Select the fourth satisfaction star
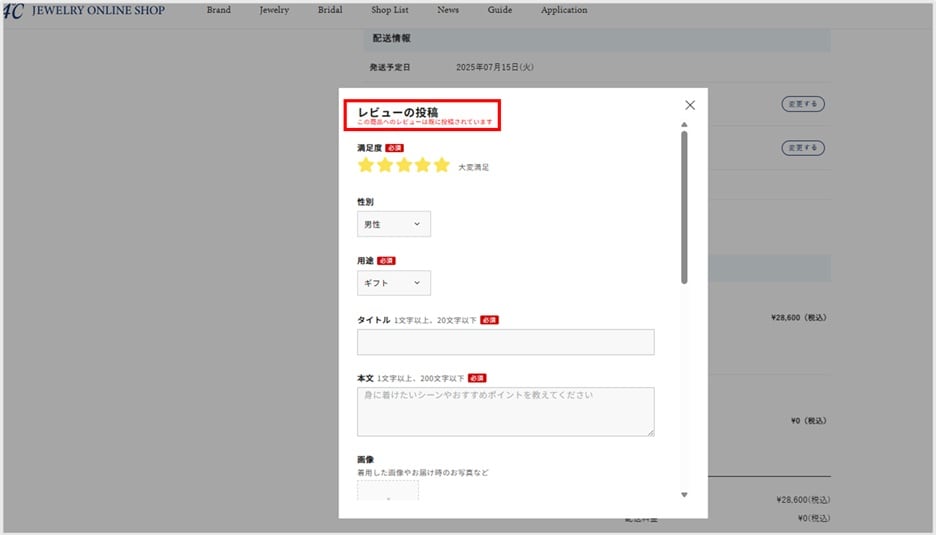 coord(423,165)
